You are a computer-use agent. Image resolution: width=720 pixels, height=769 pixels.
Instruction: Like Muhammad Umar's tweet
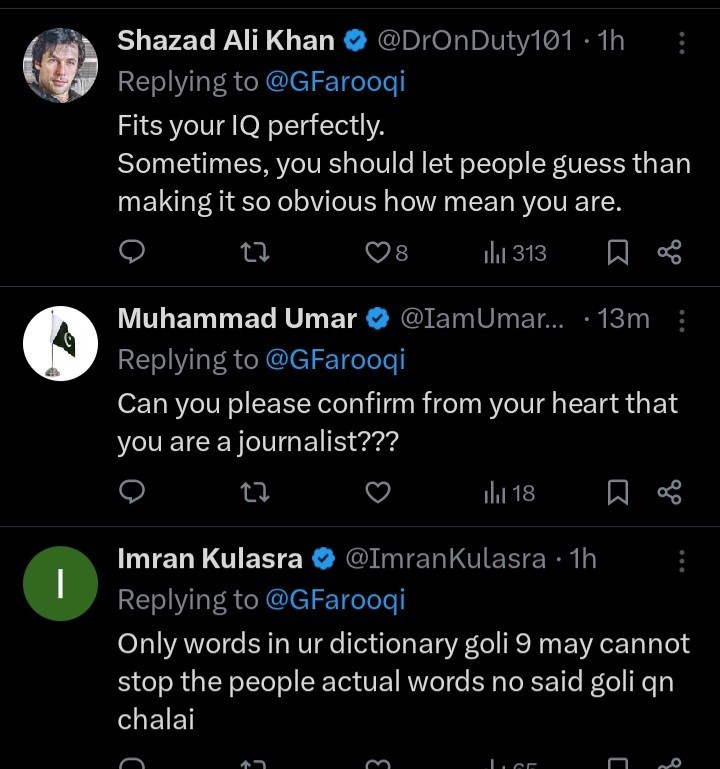(x=377, y=492)
